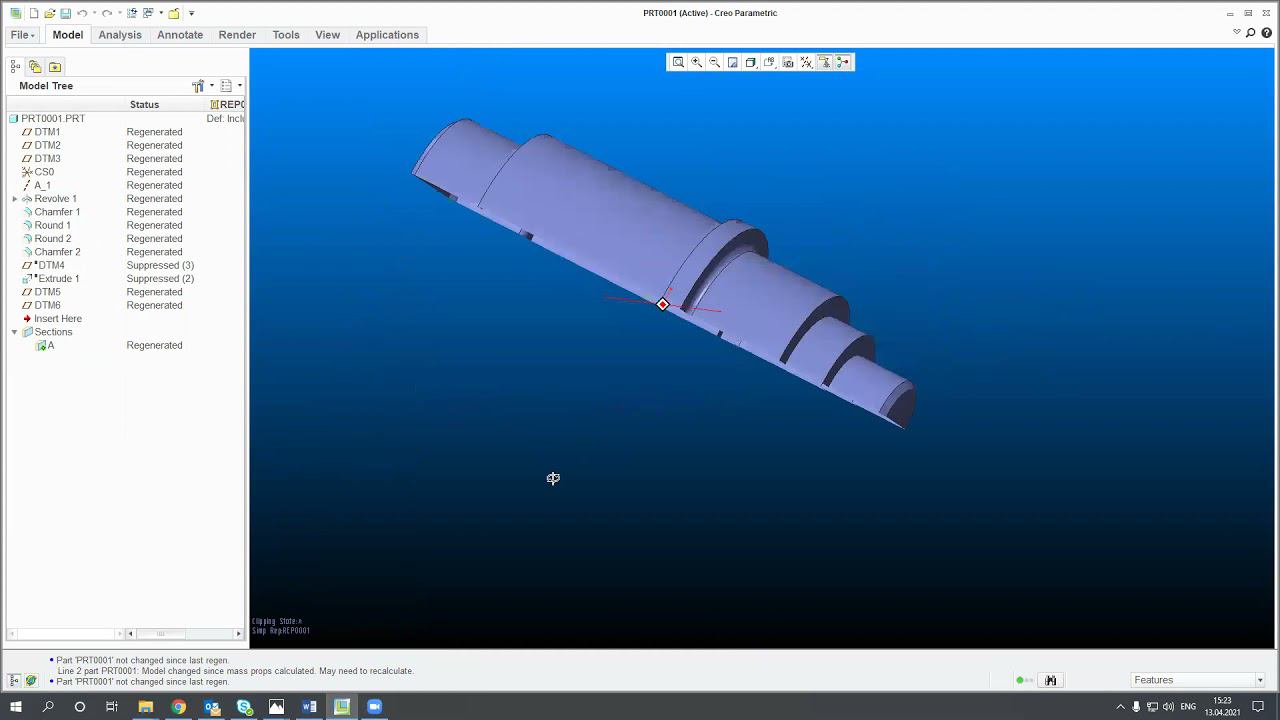Click the Zoom In icon
Image resolution: width=1280 pixels, height=720 pixels.
pyautogui.click(x=696, y=62)
